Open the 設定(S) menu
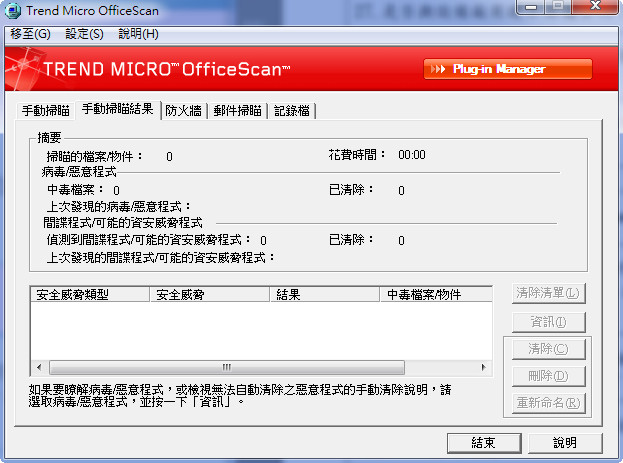623x463 pixels. tap(84, 34)
